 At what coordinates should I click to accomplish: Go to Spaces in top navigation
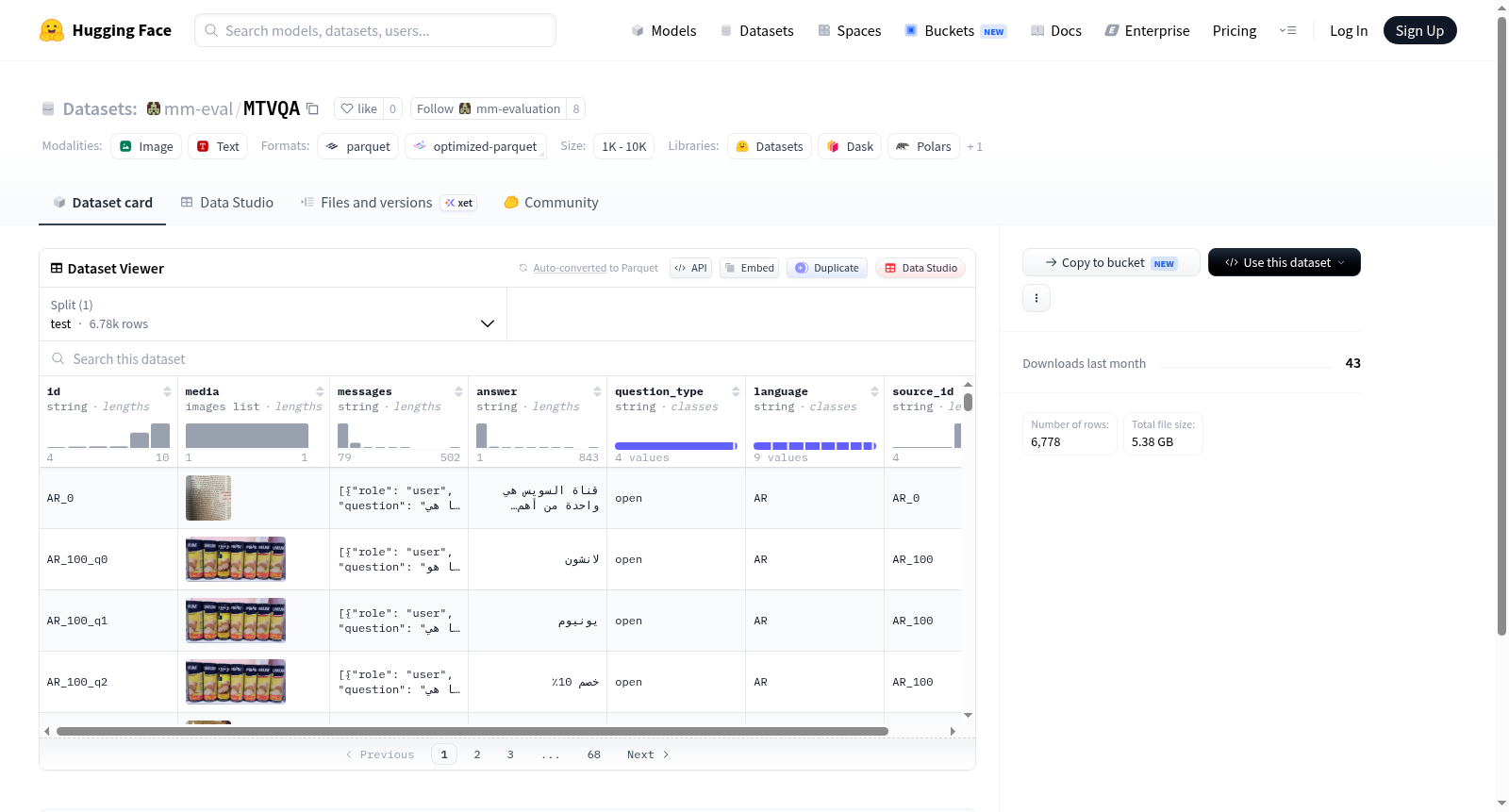point(849,30)
